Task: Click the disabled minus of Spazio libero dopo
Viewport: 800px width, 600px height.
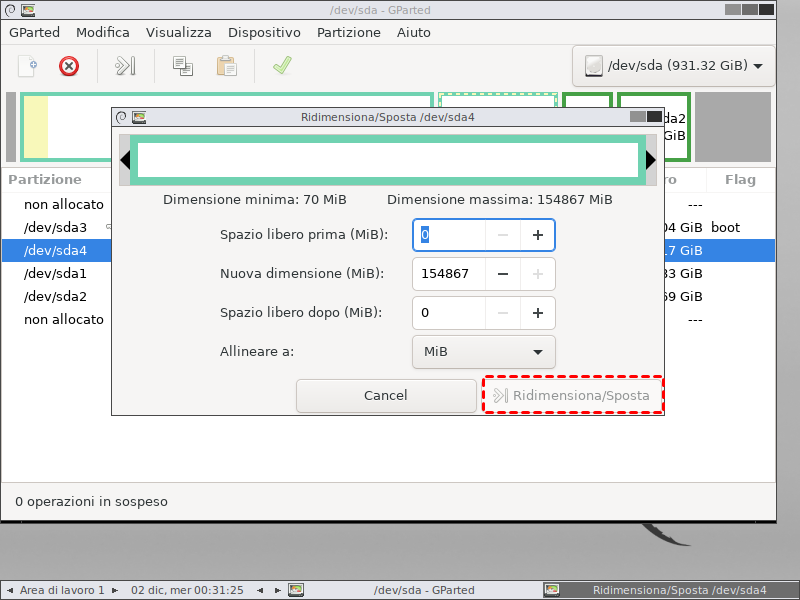Action: 503,313
